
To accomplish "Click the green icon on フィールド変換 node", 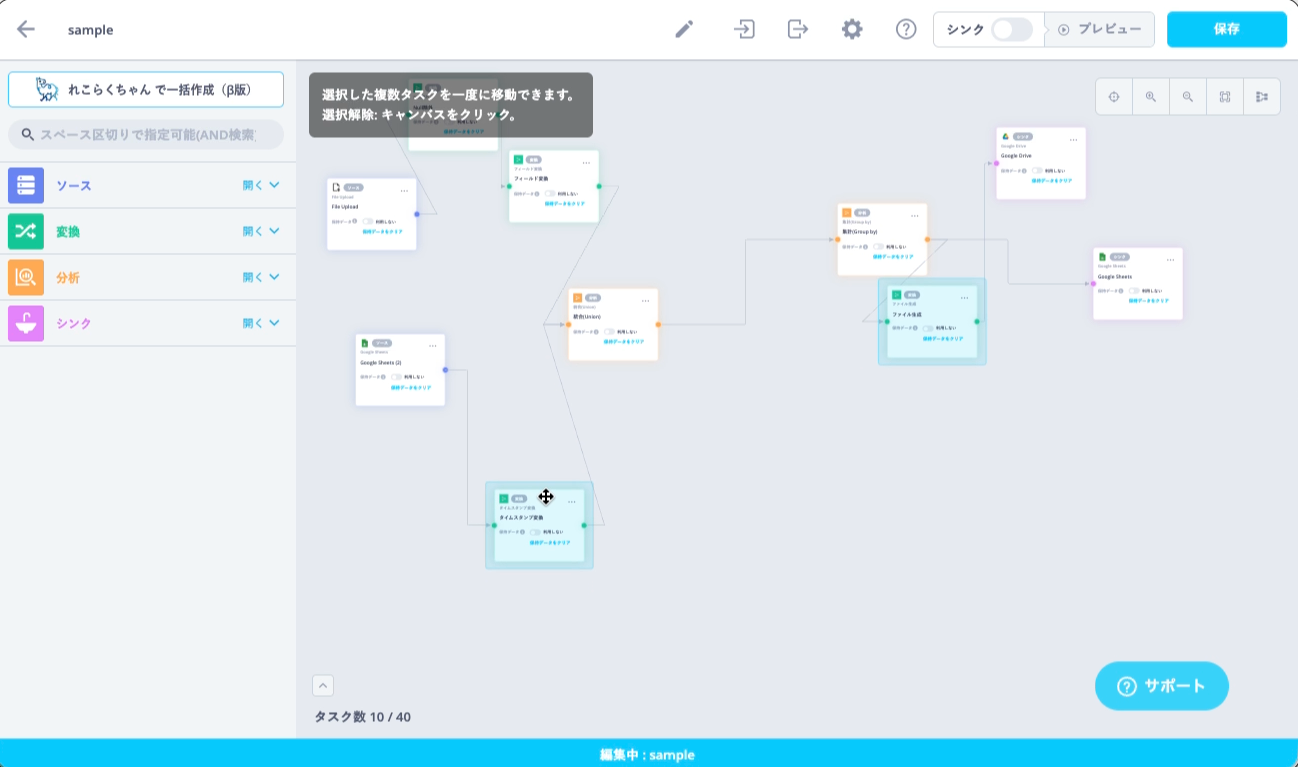I will [518, 159].
